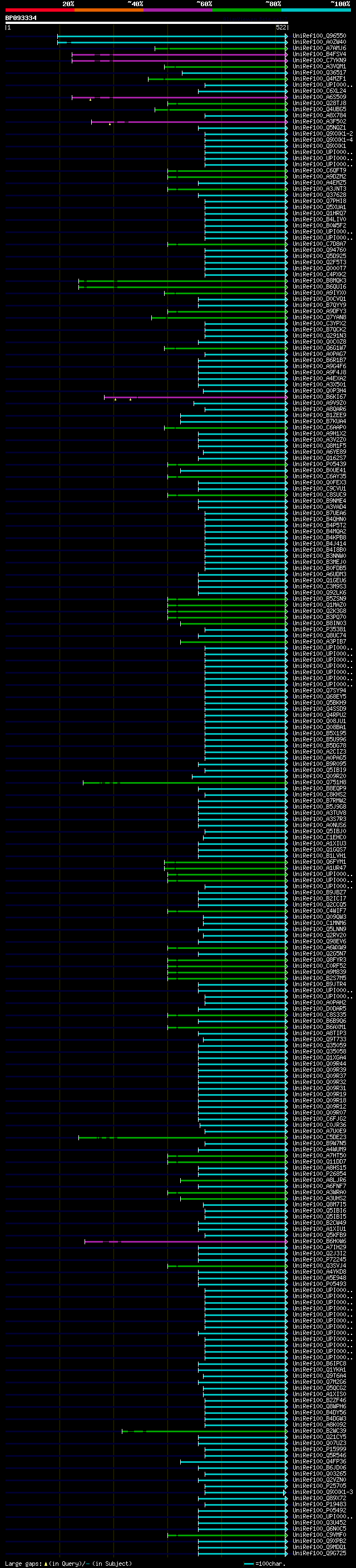Viewport: 356px width, 1568px height.
Task: Open hit UniRef100_A0ZW40
Action: coord(319,42)
